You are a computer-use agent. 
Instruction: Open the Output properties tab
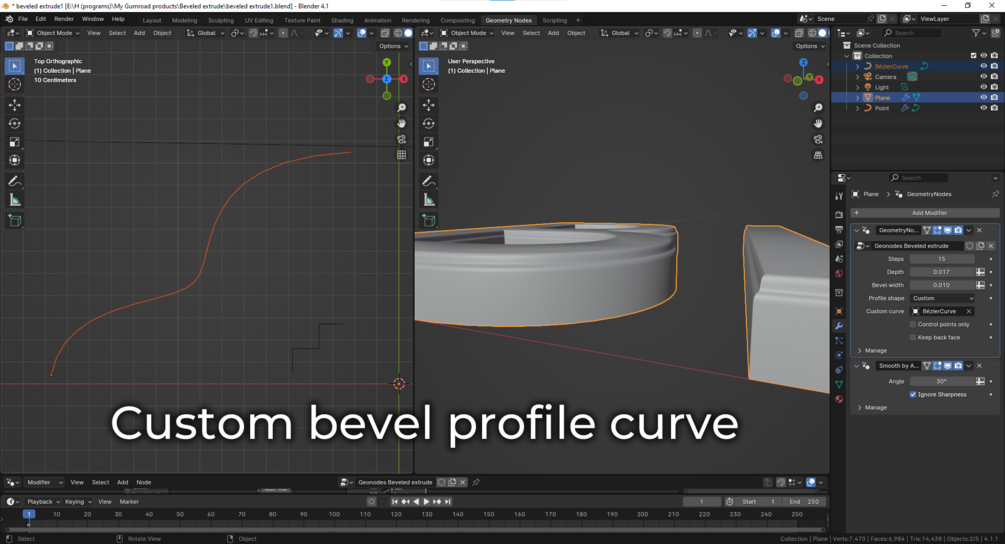click(839, 229)
